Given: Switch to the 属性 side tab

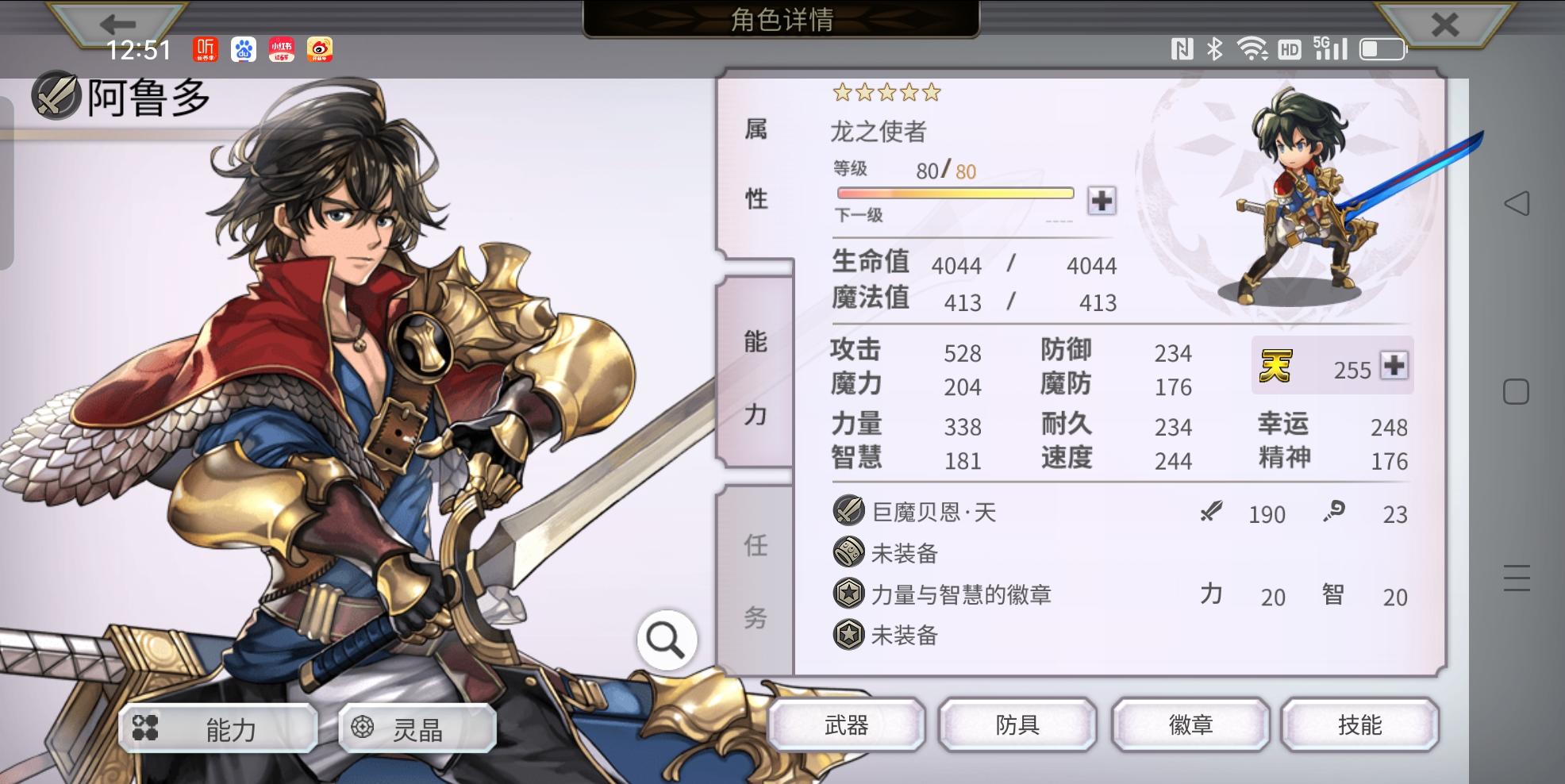Looking at the screenshot, I should click(756, 164).
